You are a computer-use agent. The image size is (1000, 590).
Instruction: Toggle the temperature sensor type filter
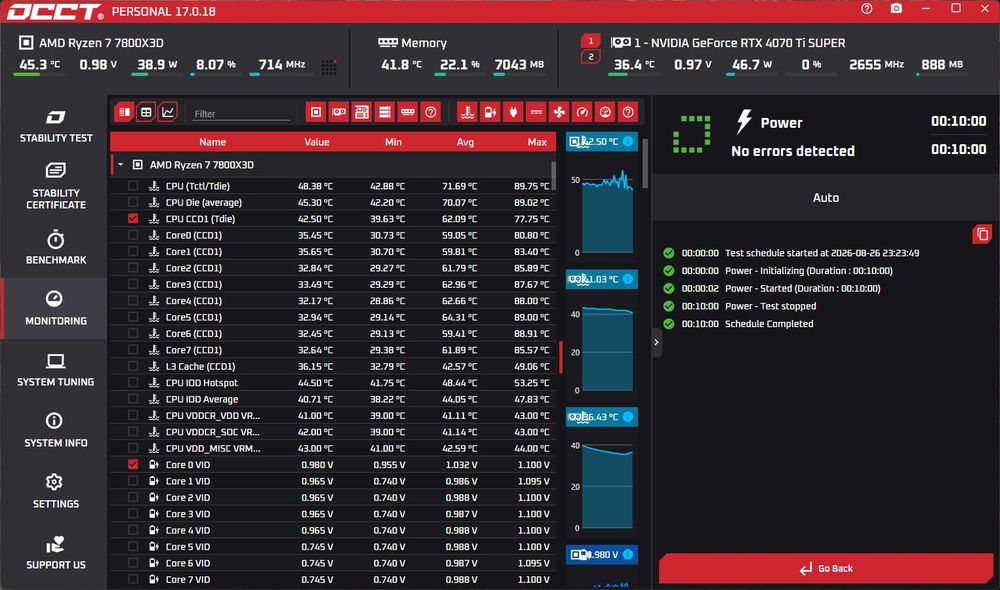tap(467, 112)
